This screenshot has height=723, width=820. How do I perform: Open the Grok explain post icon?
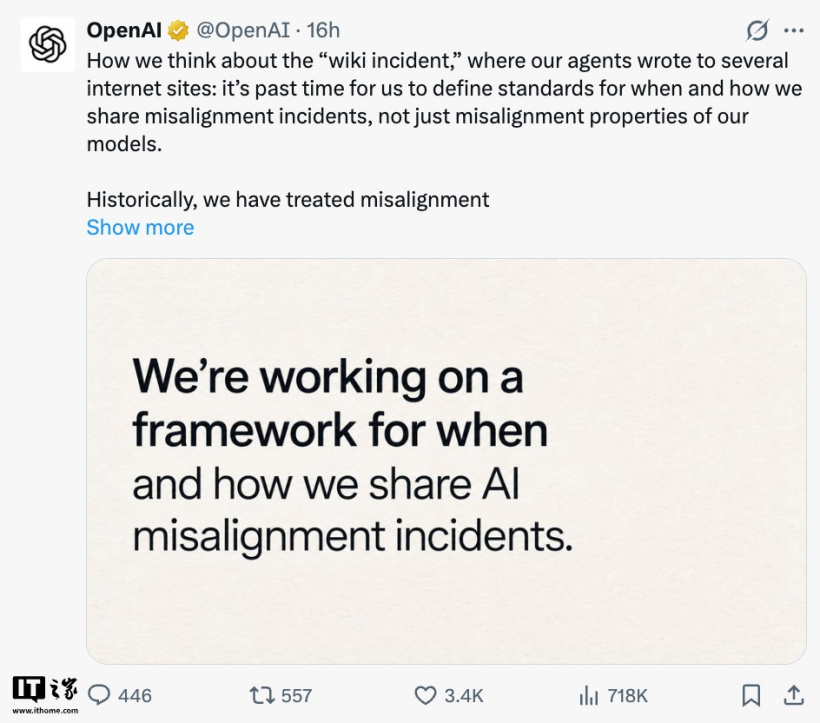point(757,30)
